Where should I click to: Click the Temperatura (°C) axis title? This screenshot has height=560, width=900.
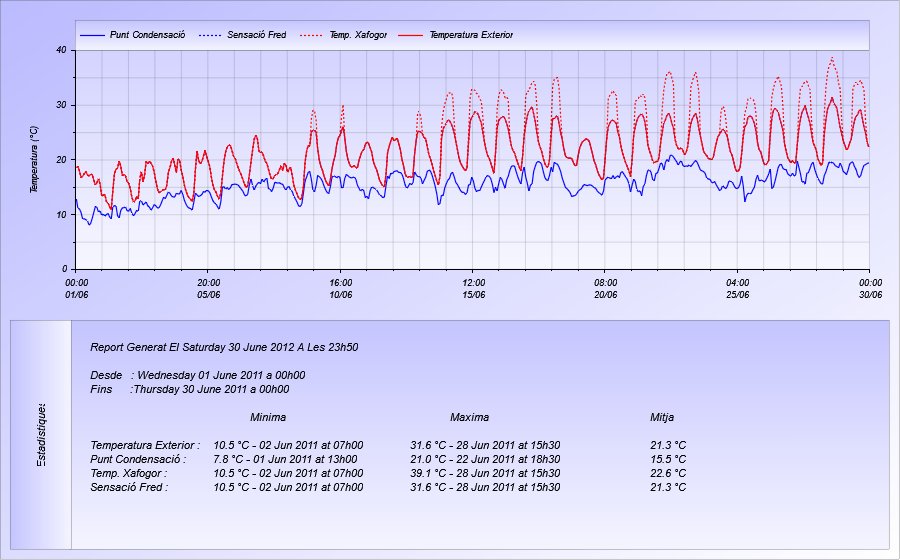pos(34,160)
